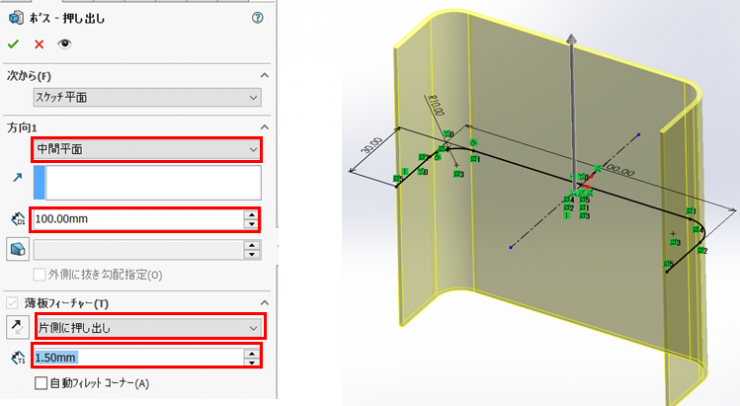Open the 片側に押し出し thin type dropdown
Image resolution: width=740 pixels, height=406 pixels.
click(147, 326)
